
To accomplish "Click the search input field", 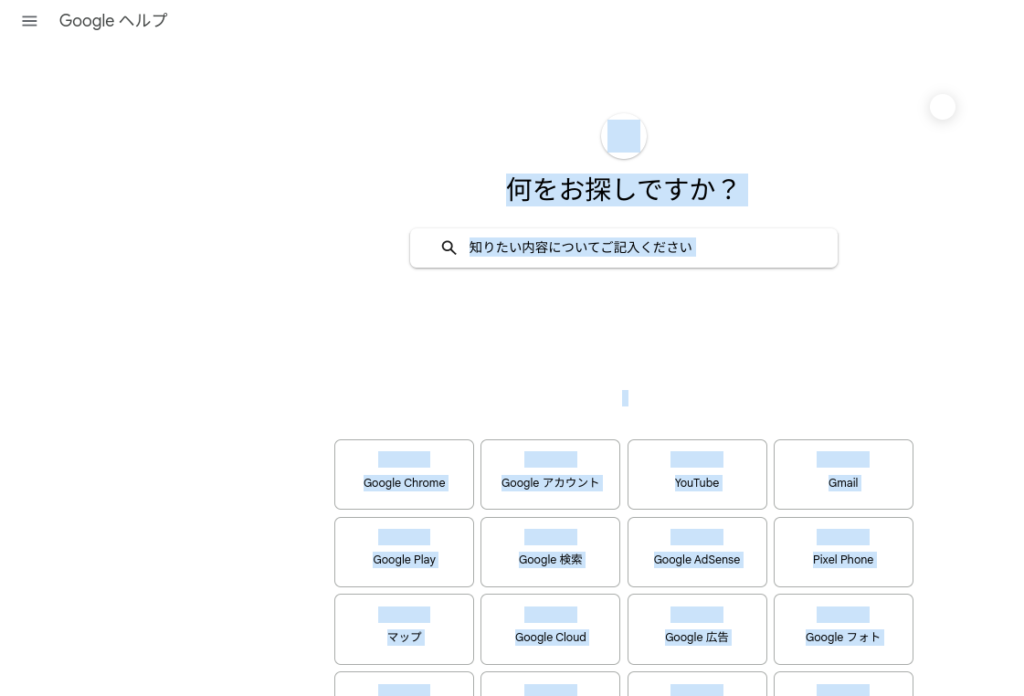I will click(640, 248).
